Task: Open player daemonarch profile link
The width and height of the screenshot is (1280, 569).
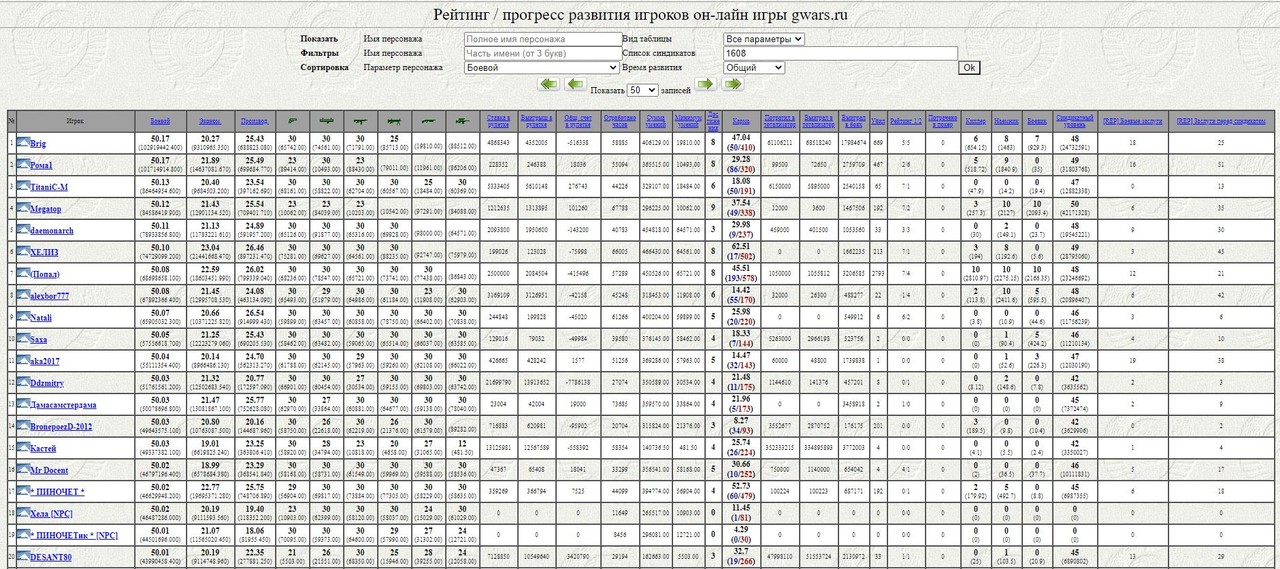Action: [x=52, y=230]
